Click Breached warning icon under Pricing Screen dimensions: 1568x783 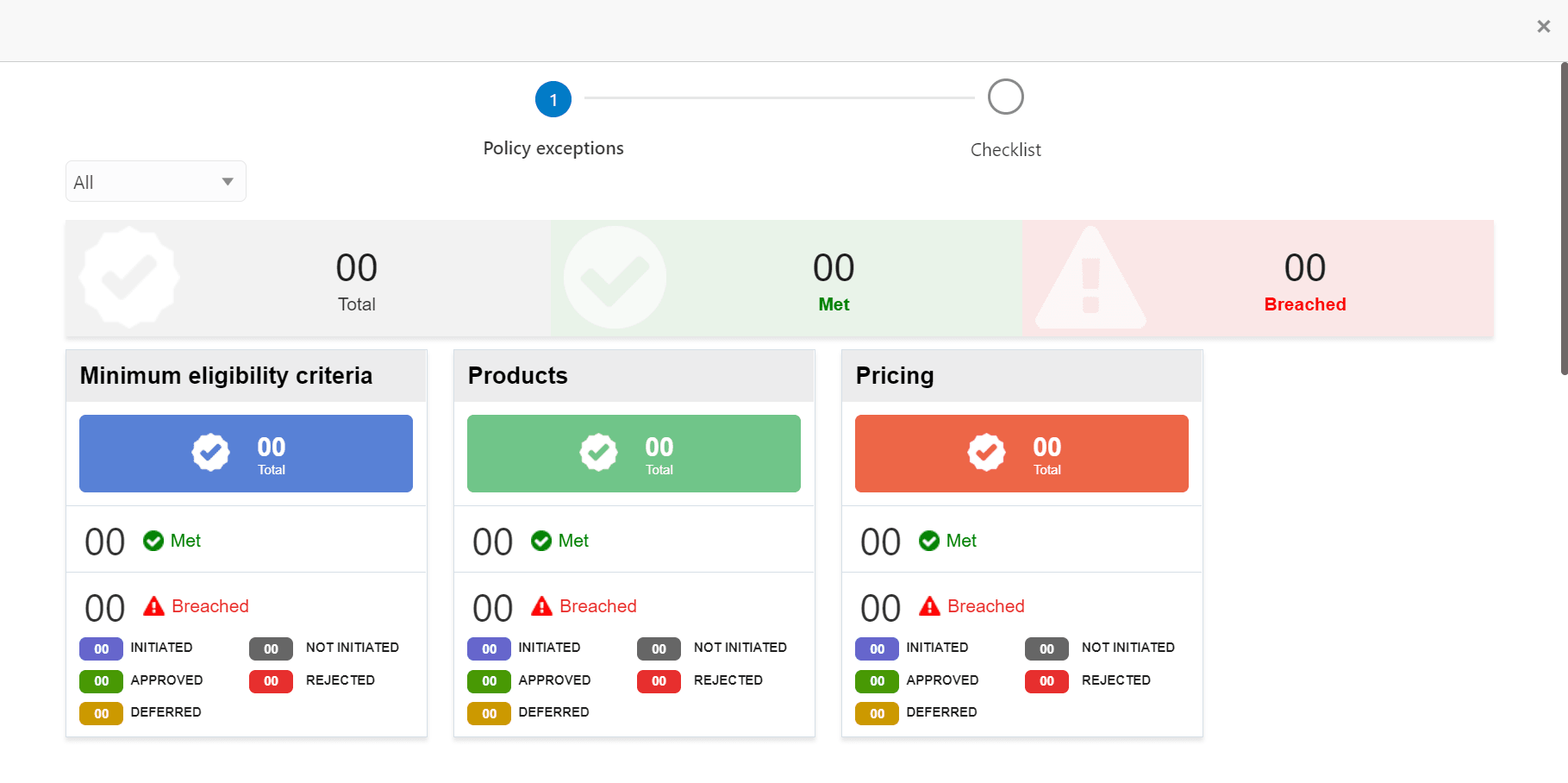929,606
